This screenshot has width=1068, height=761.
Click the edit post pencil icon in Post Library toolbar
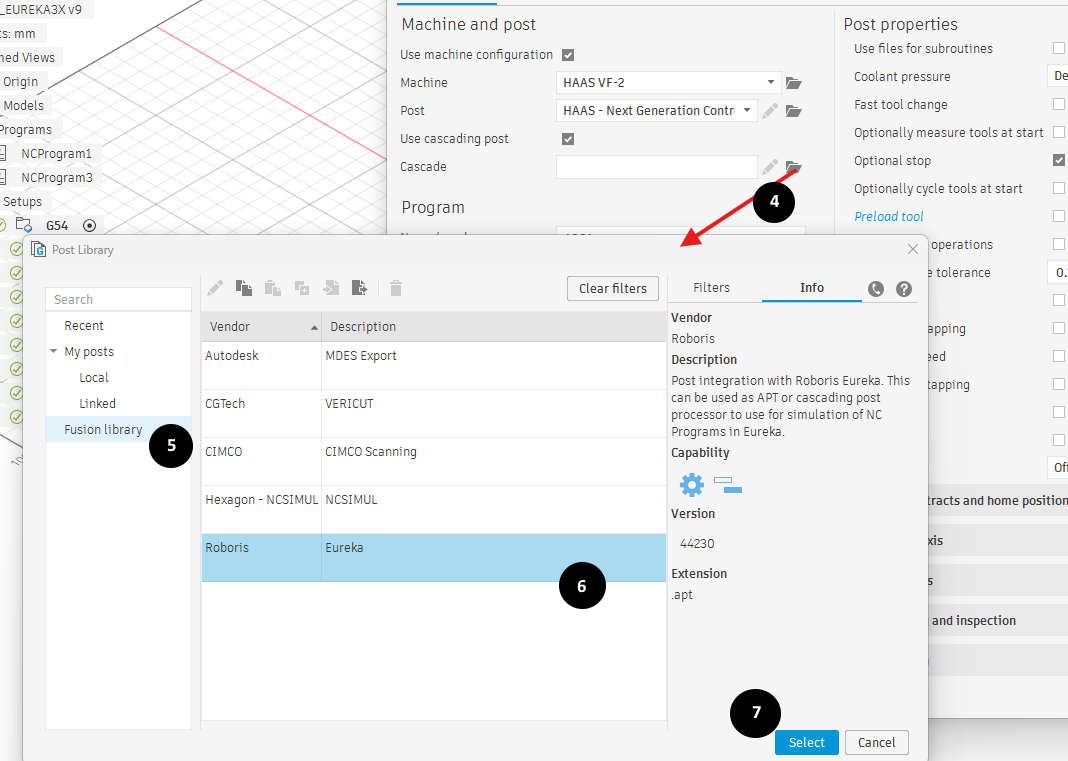pyautogui.click(x=215, y=288)
